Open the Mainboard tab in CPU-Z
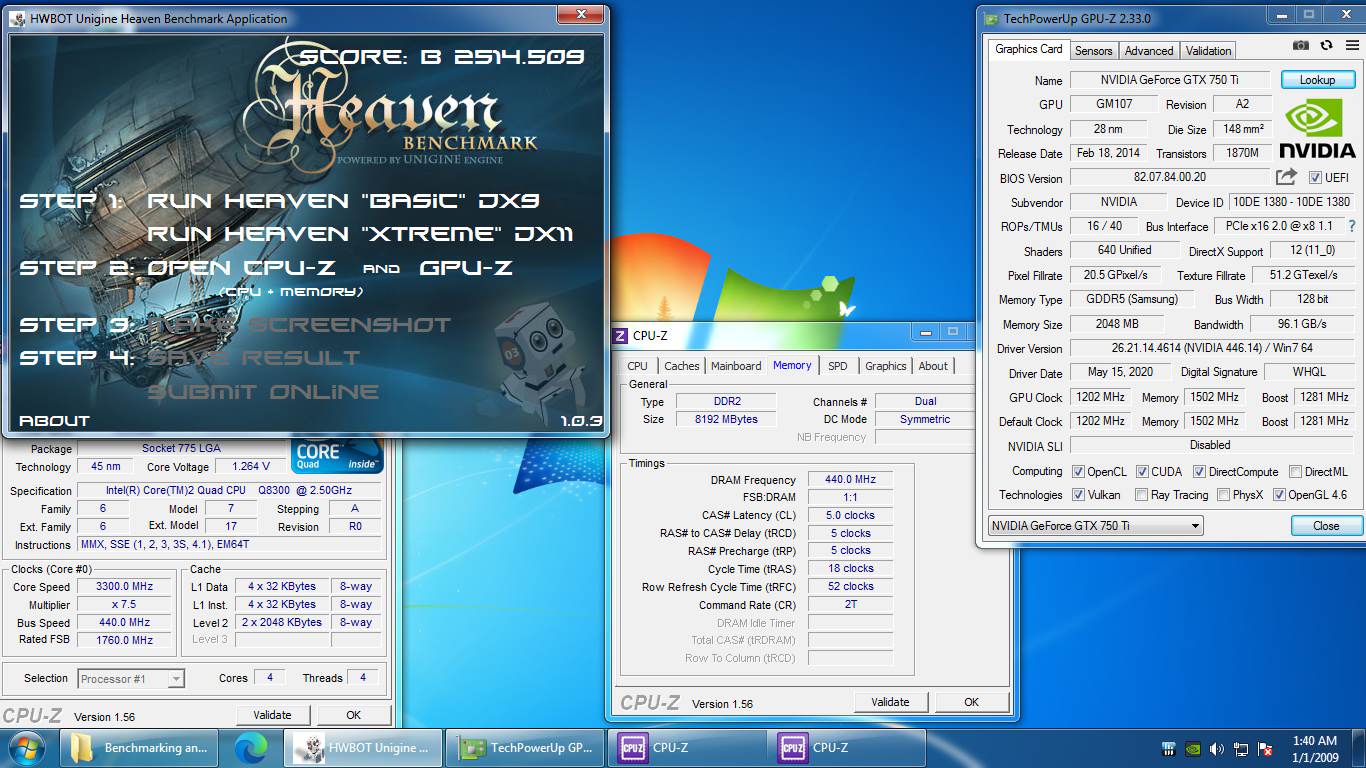The image size is (1366, 768). [736, 366]
